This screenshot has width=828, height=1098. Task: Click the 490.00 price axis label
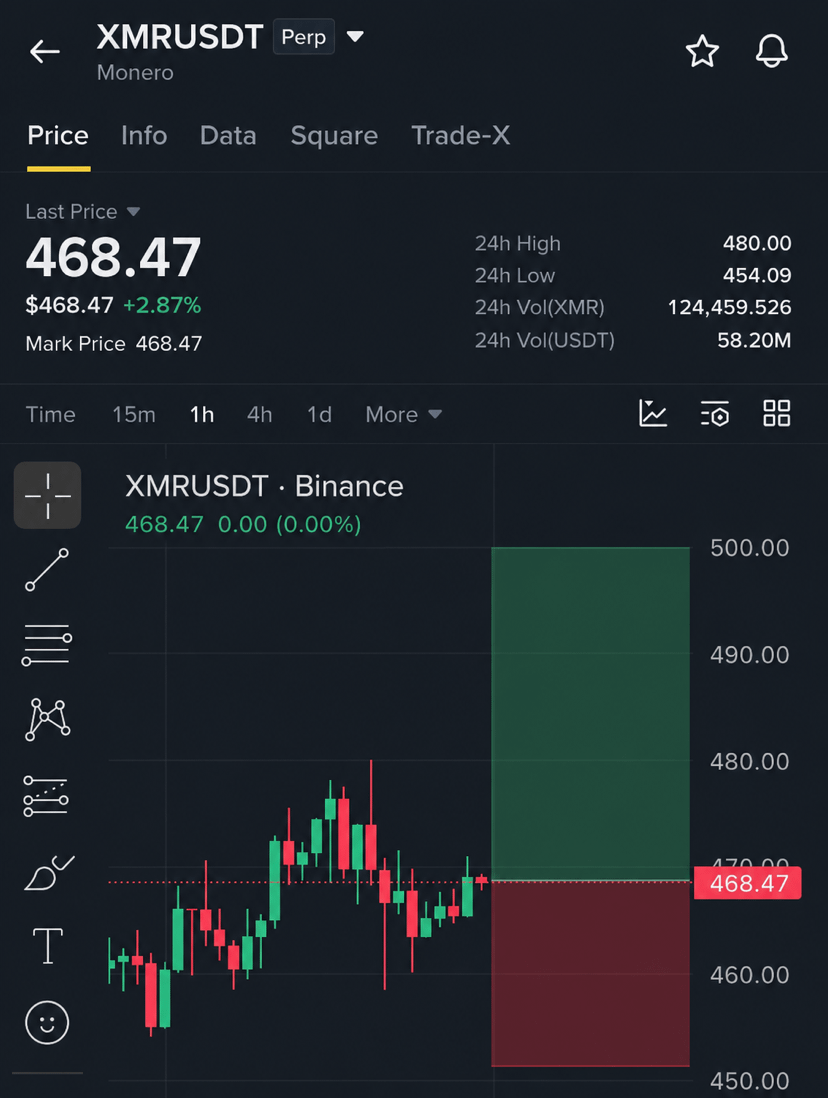coord(750,655)
